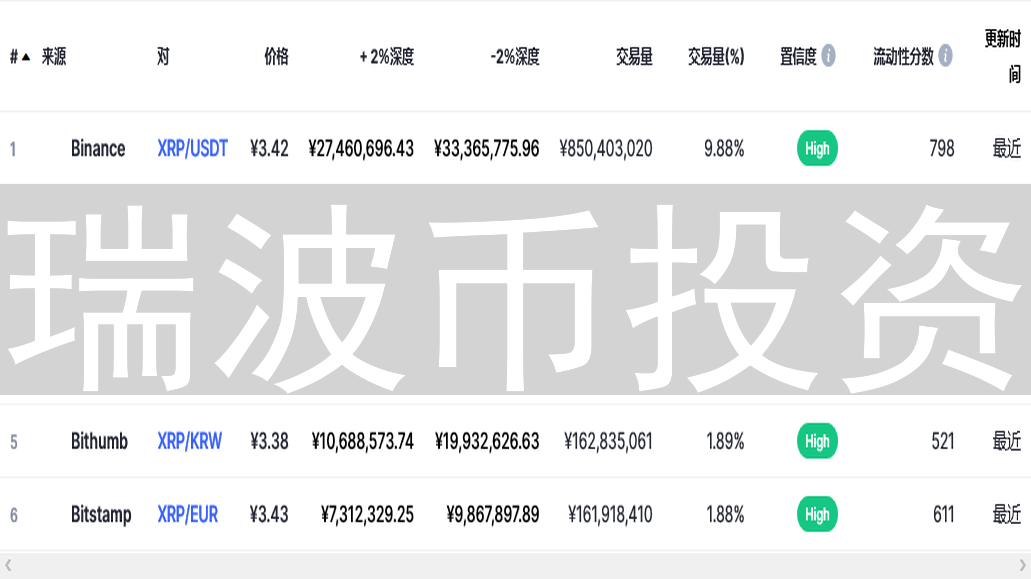Click -2% depth value ¥19,932,626.63
The height and width of the screenshot is (579, 1031).
[487, 441]
